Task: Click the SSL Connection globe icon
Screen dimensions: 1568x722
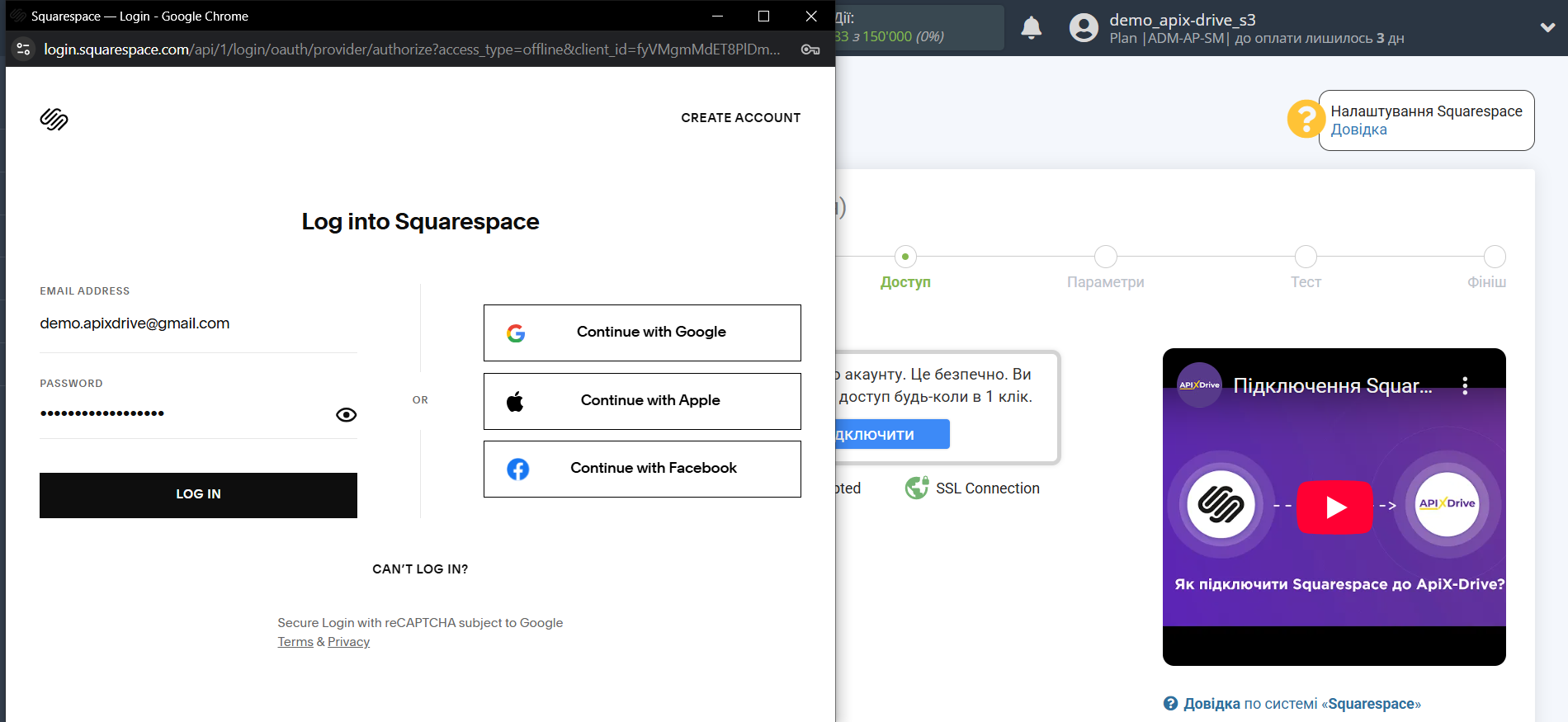Action: pyautogui.click(x=917, y=488)
